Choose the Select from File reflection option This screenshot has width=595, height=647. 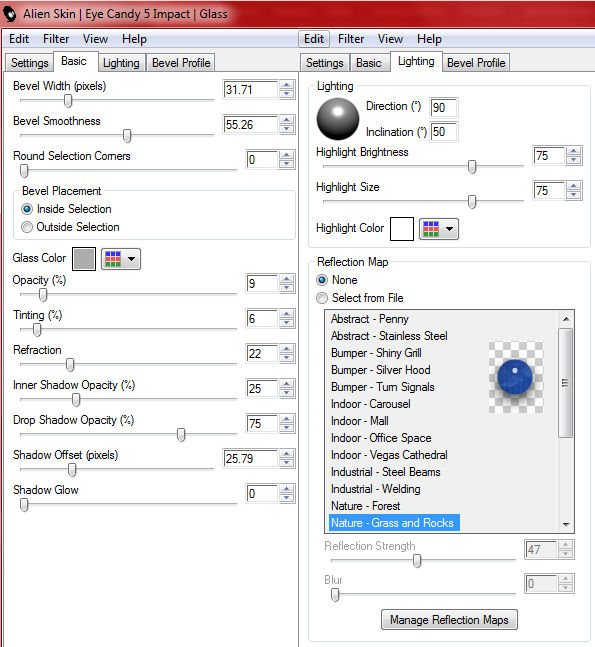click(359, 298)
